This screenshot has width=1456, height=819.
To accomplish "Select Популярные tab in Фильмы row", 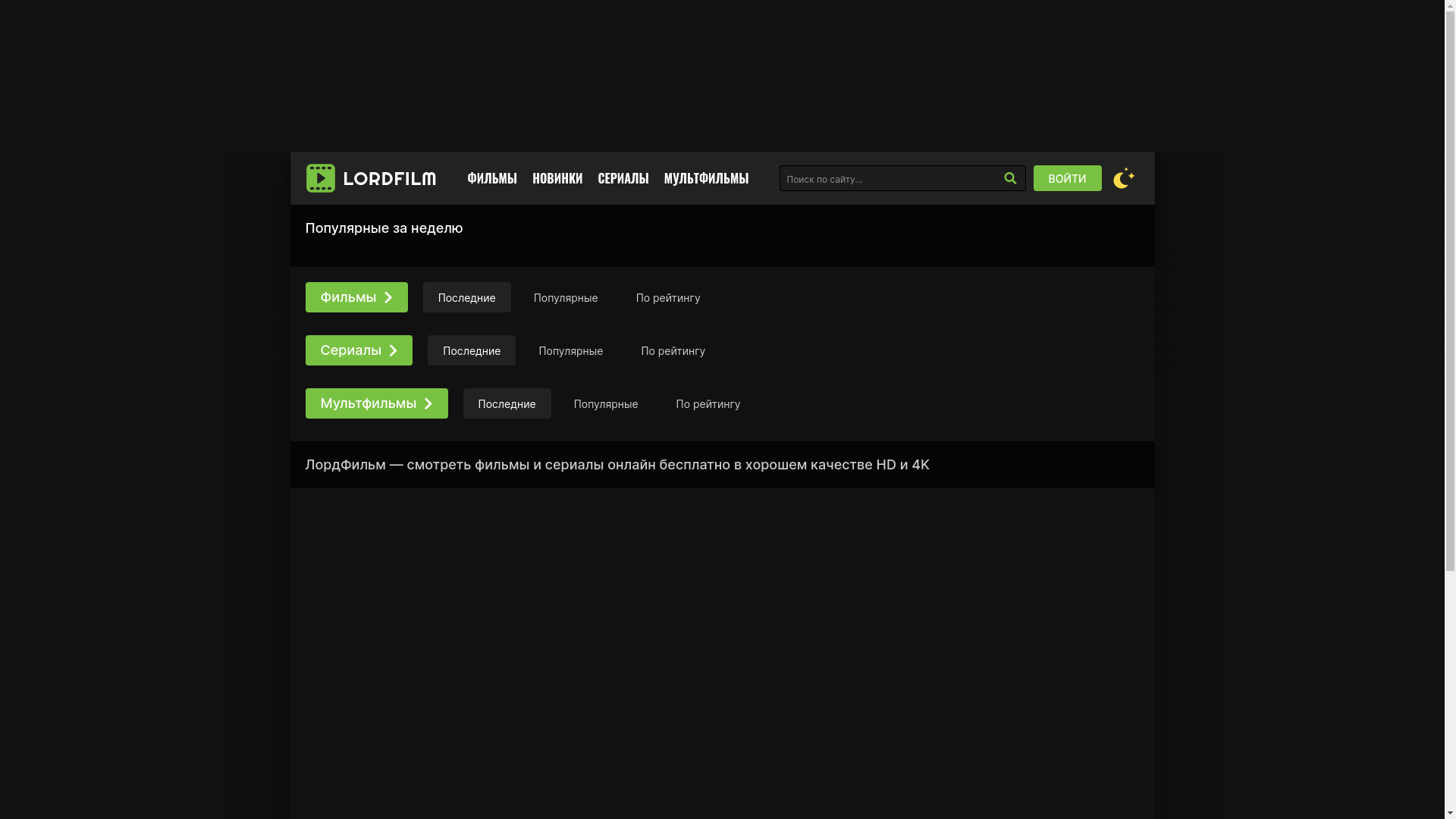I will (x=565, y=298).
